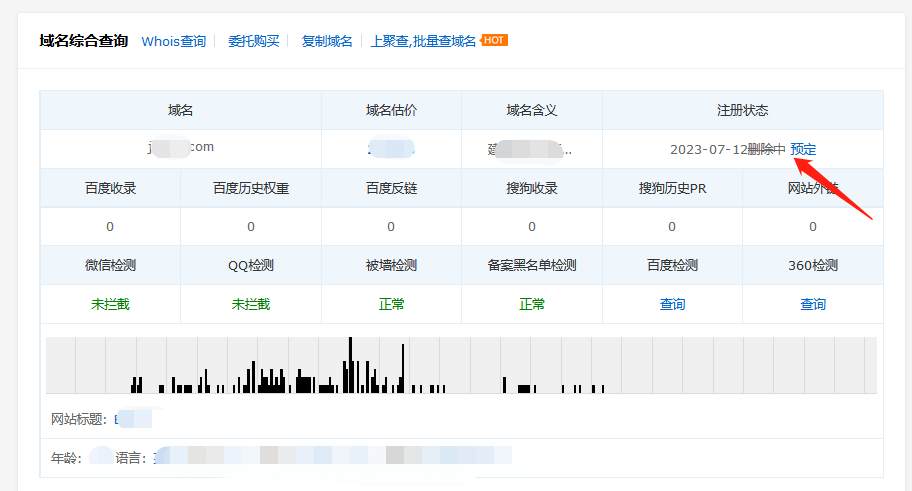Click the 360检测 header cell
The width and height of the screenshot is (912, 491).
[813, 265]
